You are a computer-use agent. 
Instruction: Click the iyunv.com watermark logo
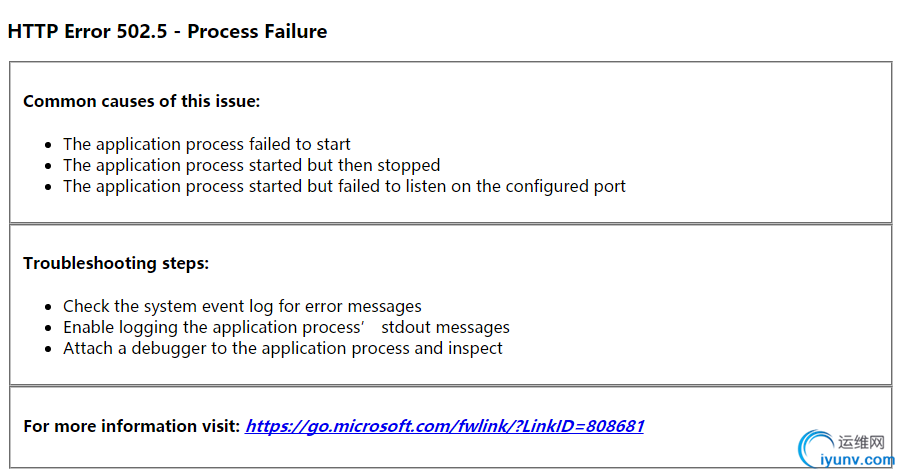[846, 450]
